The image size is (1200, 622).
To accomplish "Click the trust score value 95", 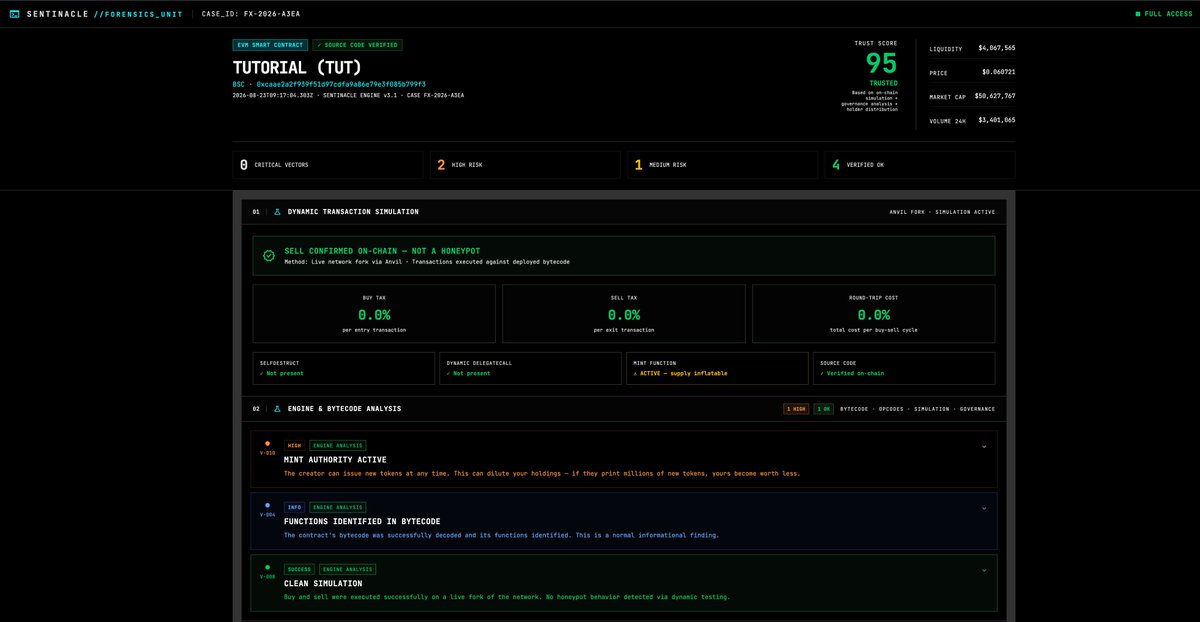I will [x=882, y=64].
